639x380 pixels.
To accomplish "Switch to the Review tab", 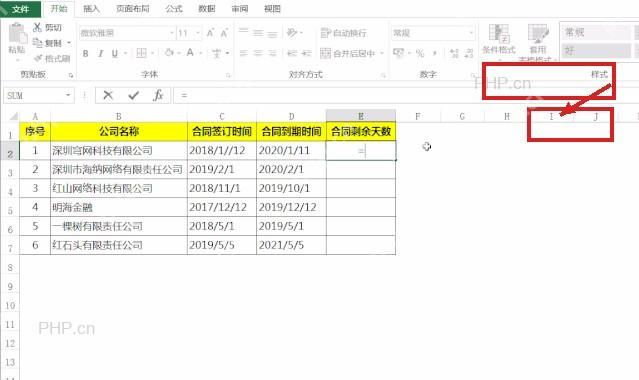I will click(240, 9).
